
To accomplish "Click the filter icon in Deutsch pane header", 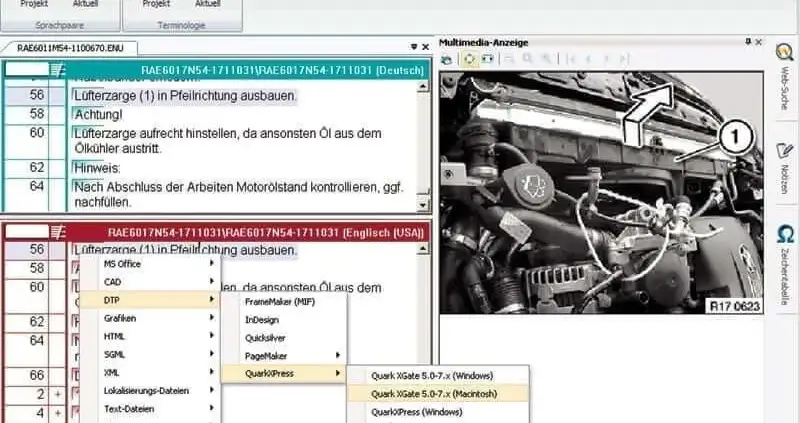I will point(58,68).
